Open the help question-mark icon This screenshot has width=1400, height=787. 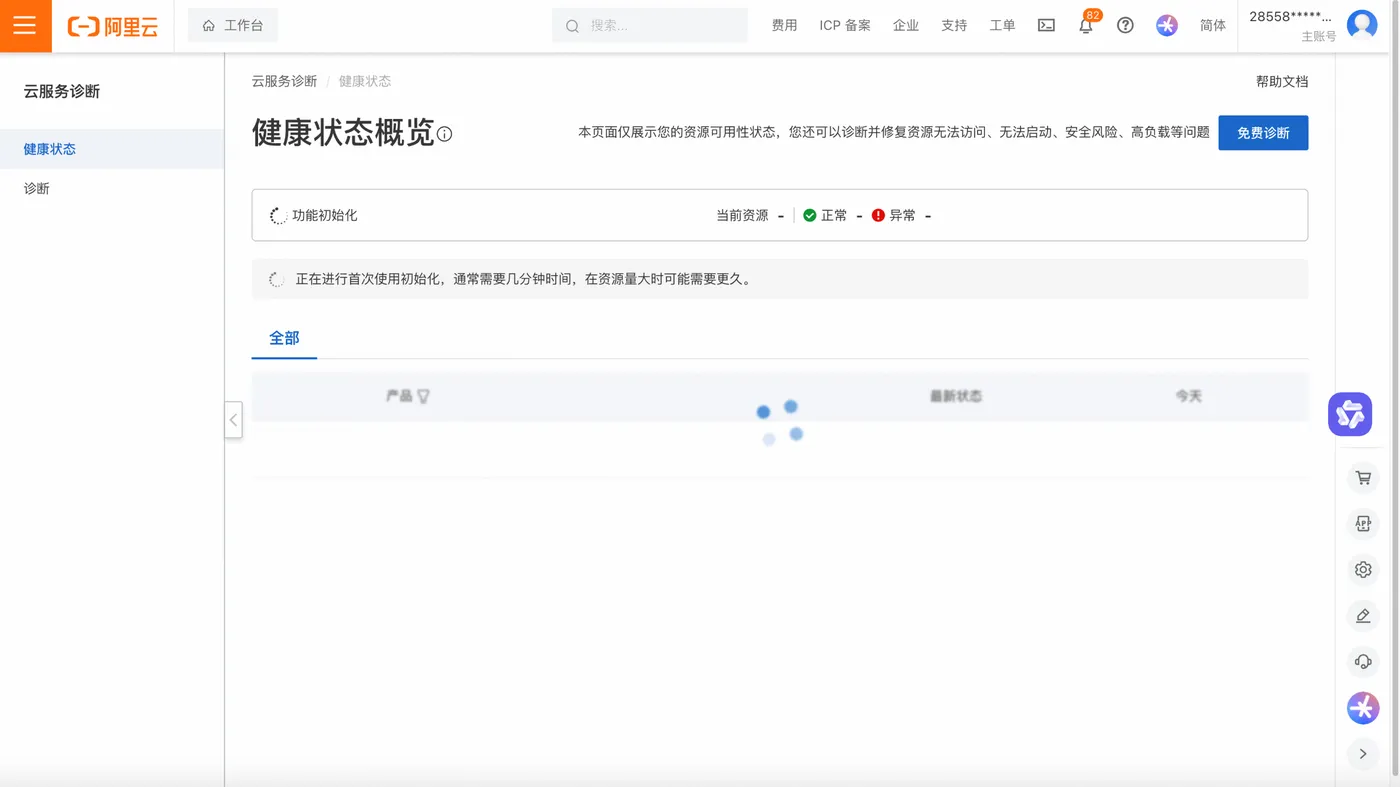coord(1125,26)
